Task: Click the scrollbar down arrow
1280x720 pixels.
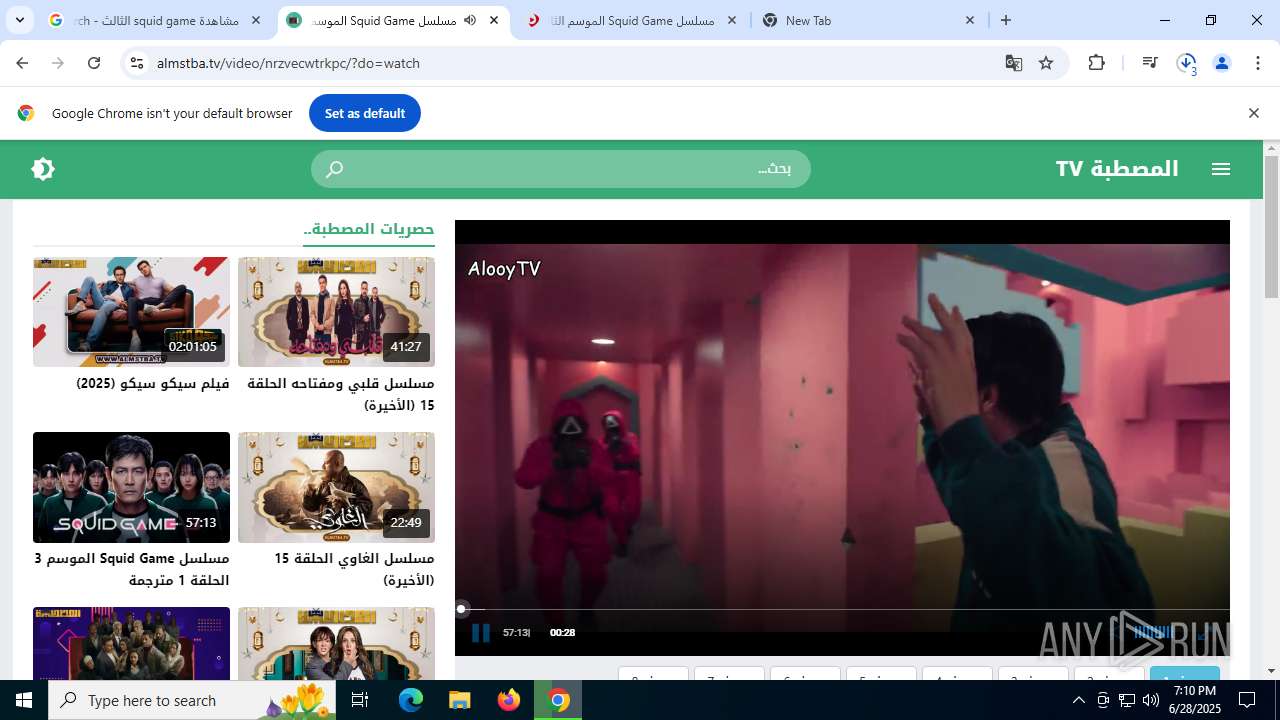Action: (1271, 670)
